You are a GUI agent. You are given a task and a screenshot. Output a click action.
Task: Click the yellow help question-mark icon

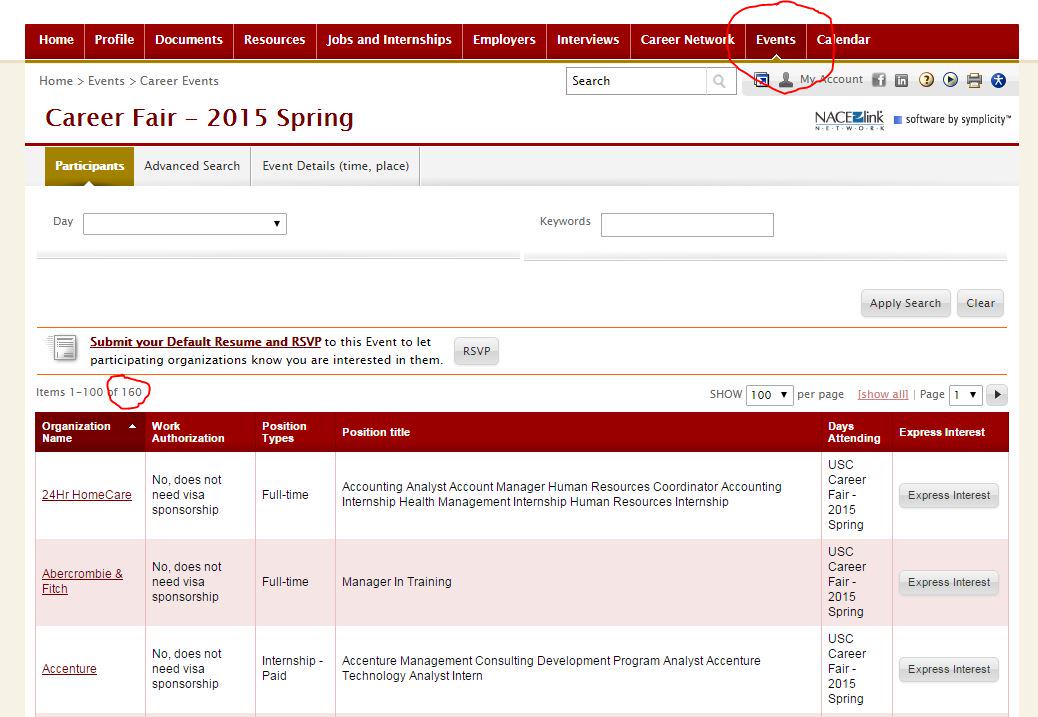[x=926, y=80]
